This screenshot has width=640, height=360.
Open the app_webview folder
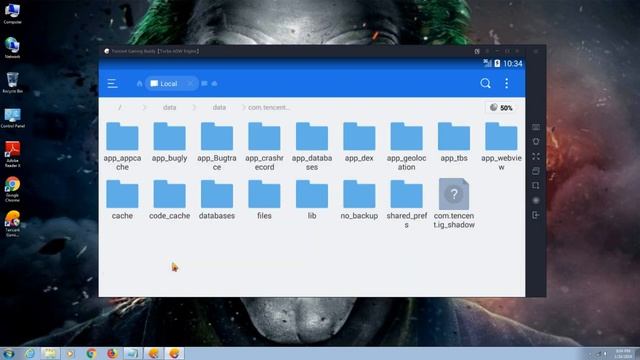tap(501, 147)
